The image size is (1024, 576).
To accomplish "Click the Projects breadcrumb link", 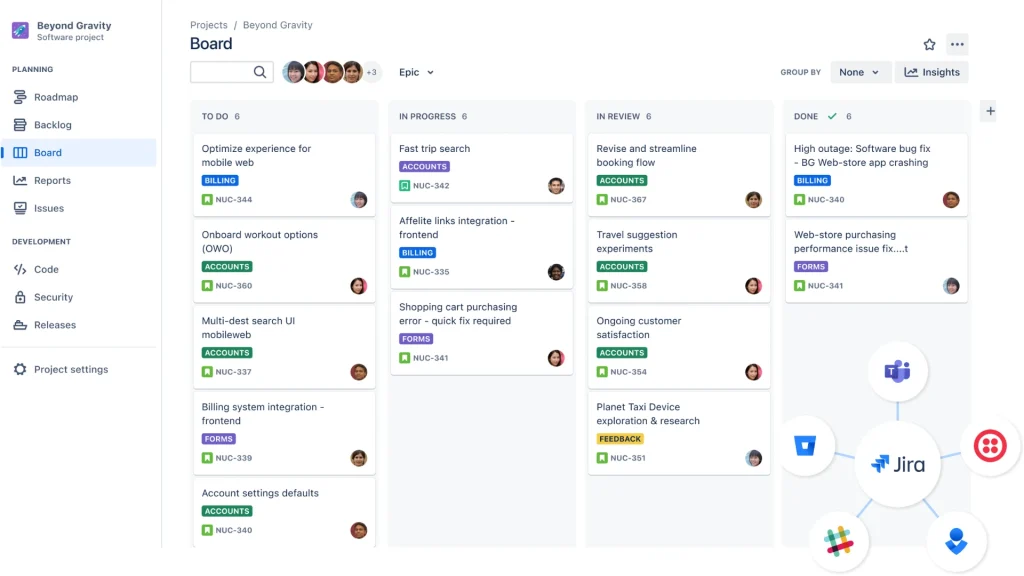I will coord(209,25).
